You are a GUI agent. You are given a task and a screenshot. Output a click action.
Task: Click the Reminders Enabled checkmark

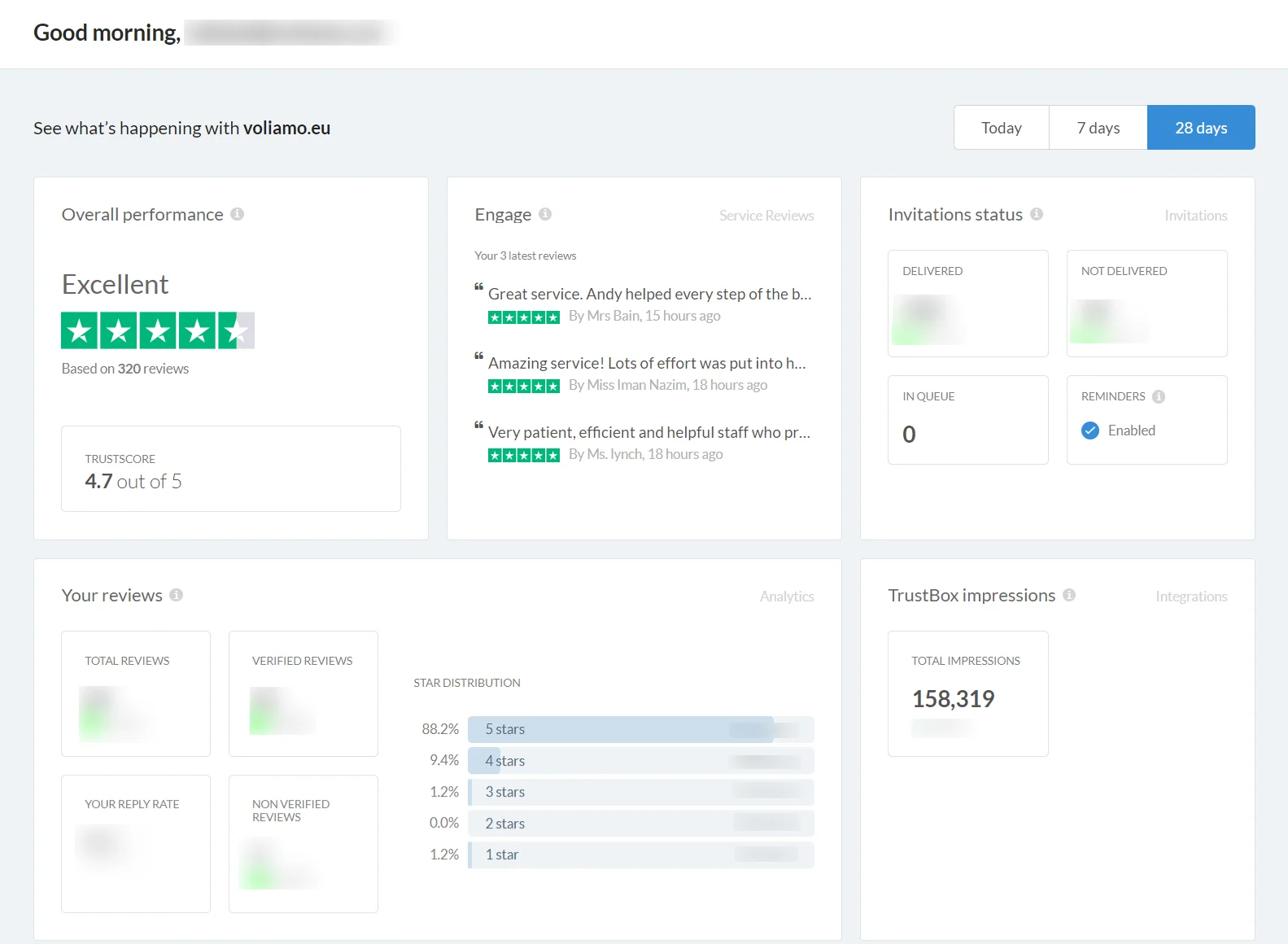pos(1090,430)
